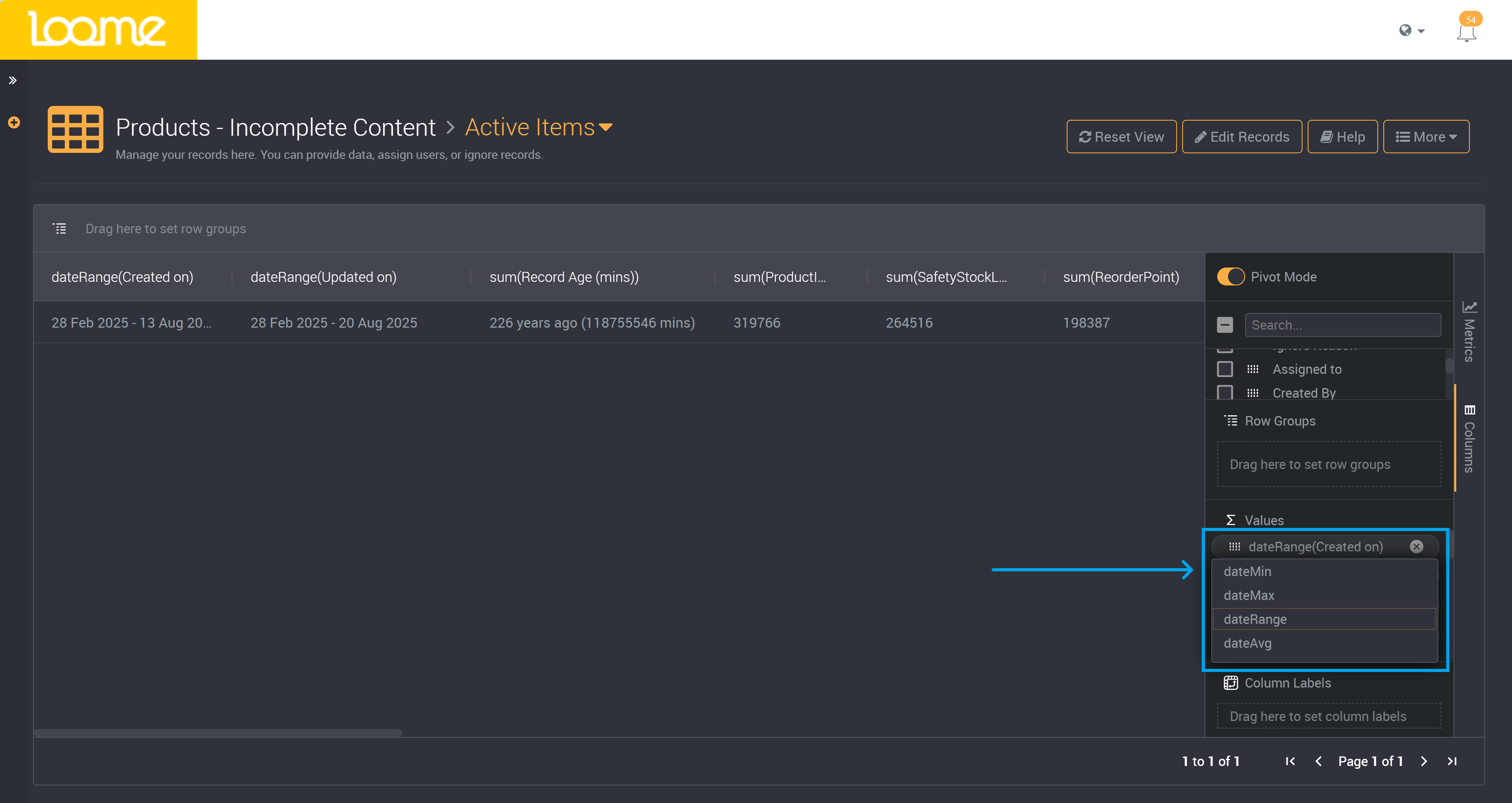Click the 28 Feb 2025 - 20 Aug 2025 cell
Image resolution: width=1512 pixels, height=803 pixels.
coord(333,322)
